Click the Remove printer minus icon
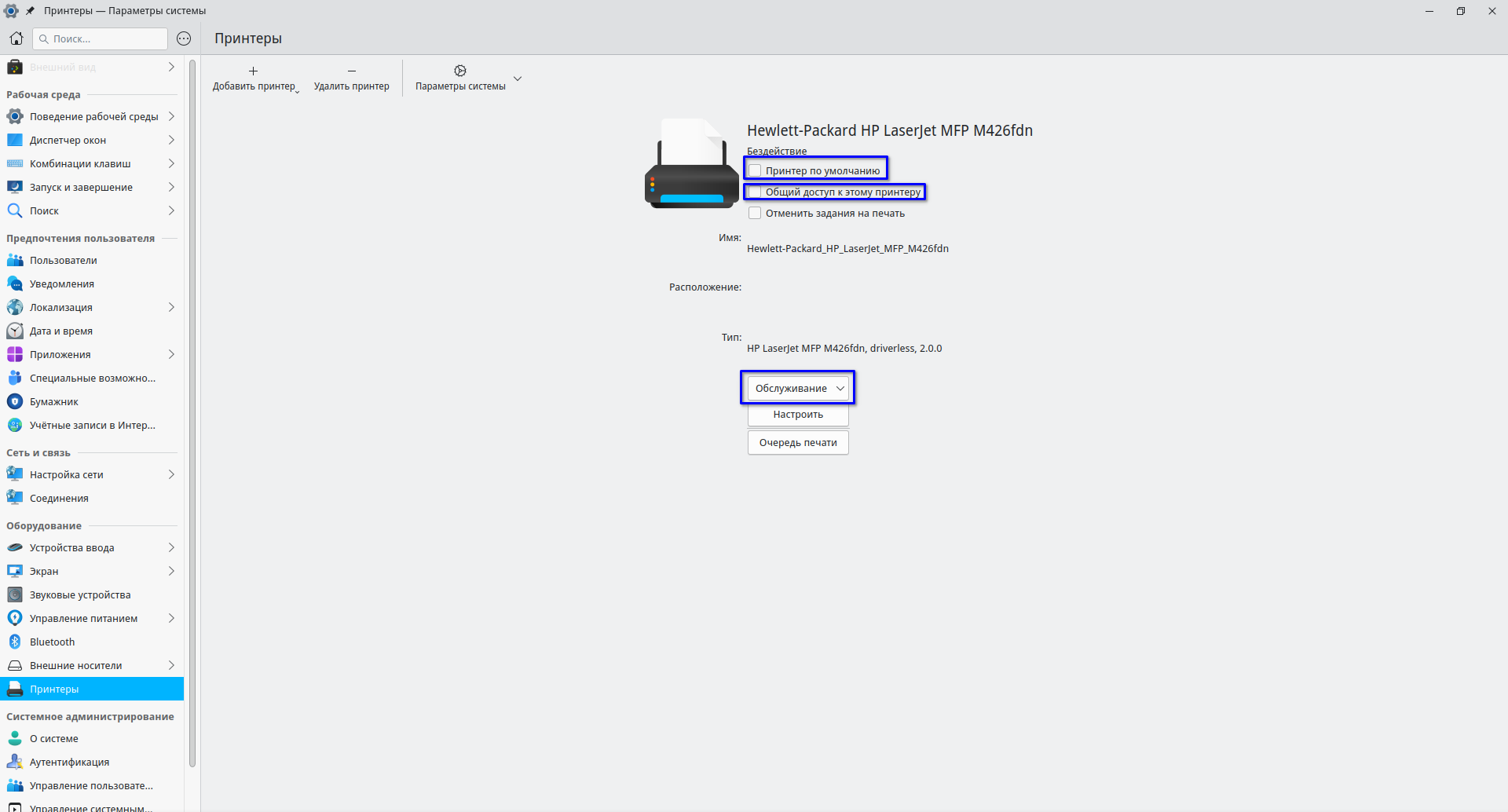The width and height of the screenshot is (1508, 812). (351, 71)
